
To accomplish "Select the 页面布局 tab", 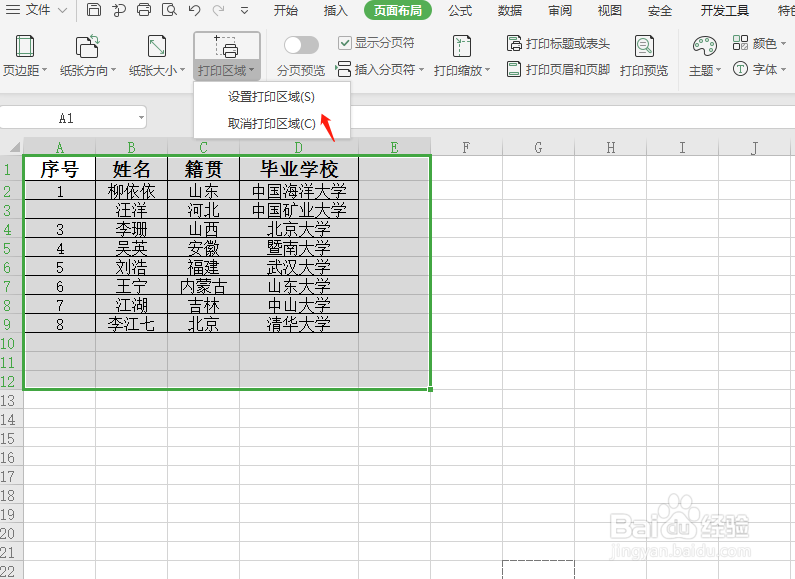I will pos(398,10).
